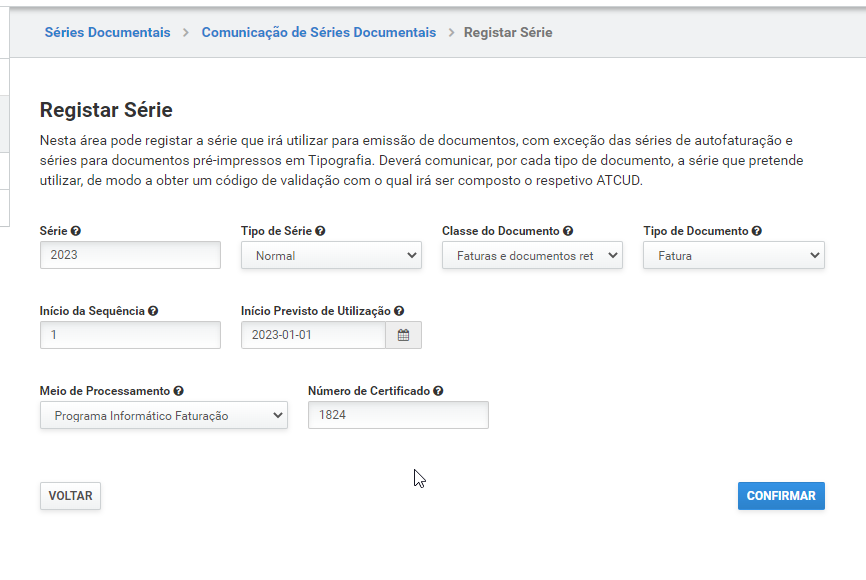This screenshot has width=866, height=580.
Task: Focus the date field showing 2023-01-01
Action: [x=313, y=335]
